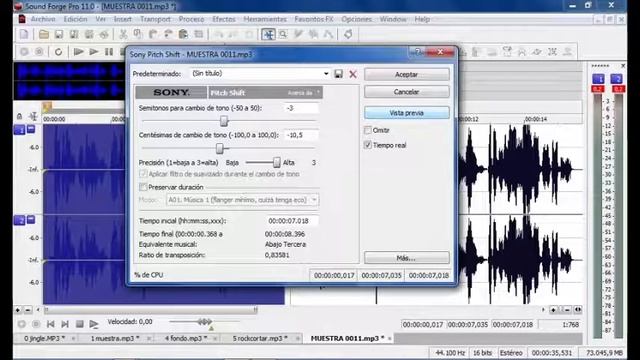Click the dialog help question mark button
This screenshot has width=640, height=360.
417,52
